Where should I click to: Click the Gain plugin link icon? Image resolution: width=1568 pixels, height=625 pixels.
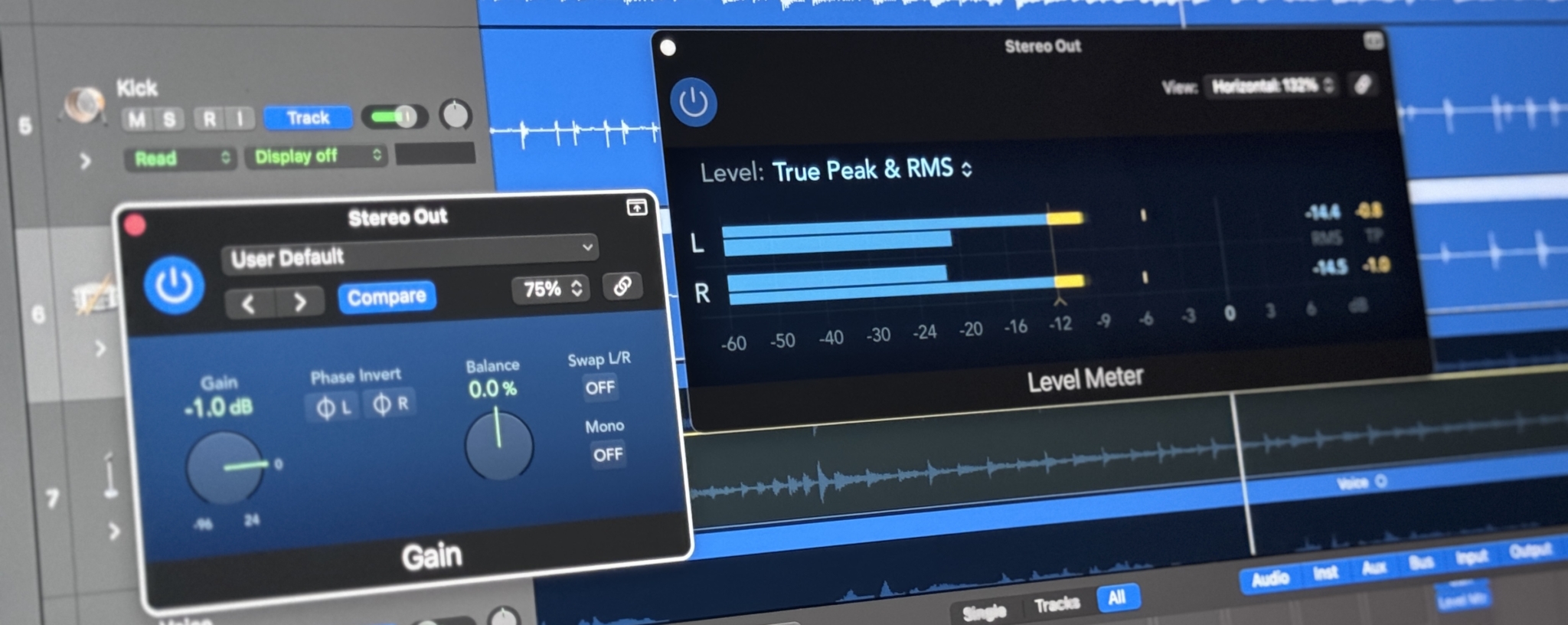(622, 286)
